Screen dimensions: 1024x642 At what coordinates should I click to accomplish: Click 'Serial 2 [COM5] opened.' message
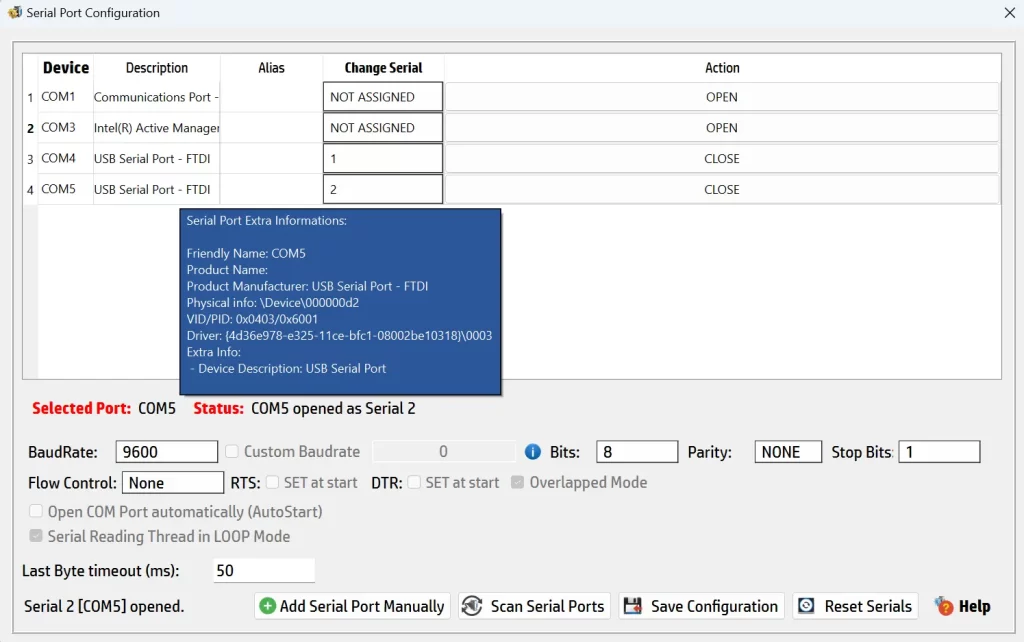(104, 606)
